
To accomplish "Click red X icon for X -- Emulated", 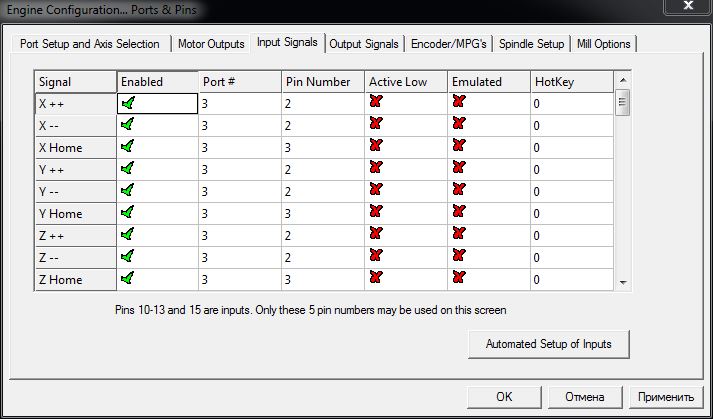I will click(459, 124).
